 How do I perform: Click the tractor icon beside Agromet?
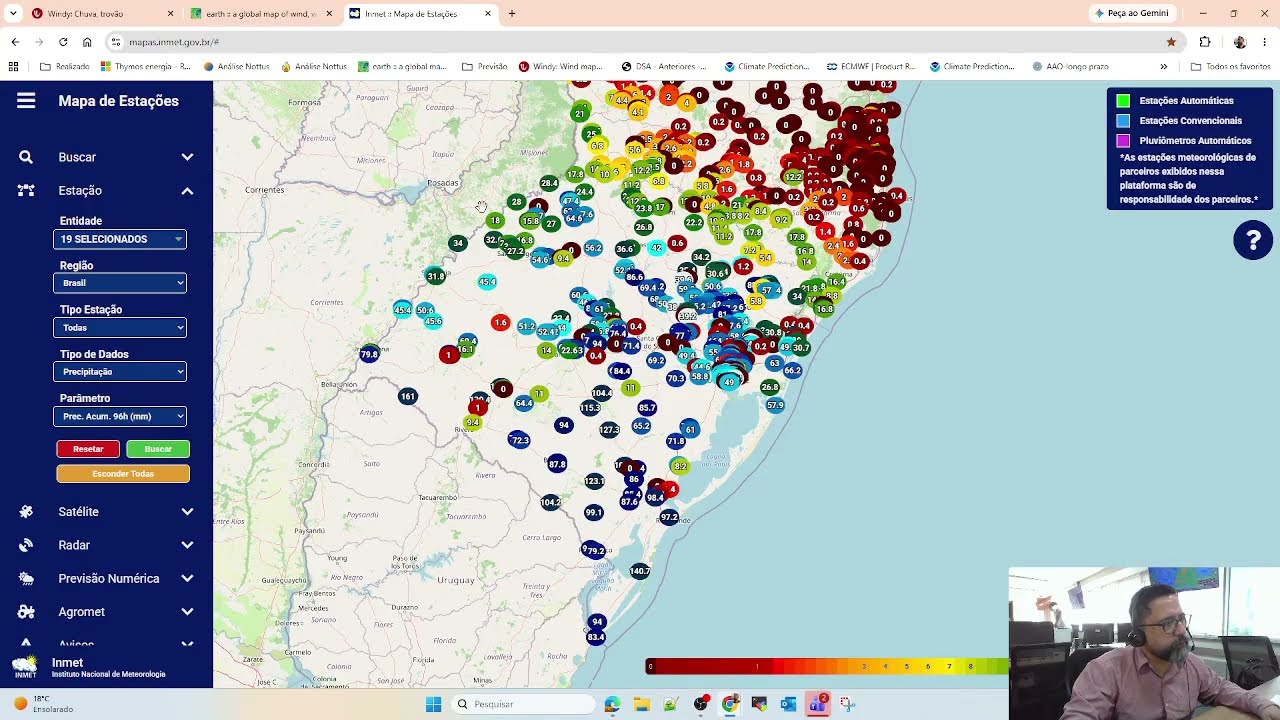tap(26, 611)
